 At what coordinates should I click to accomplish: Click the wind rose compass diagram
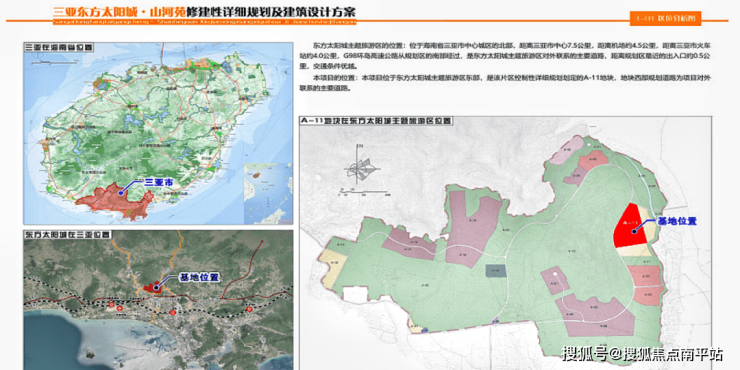[x=363, y=170]
